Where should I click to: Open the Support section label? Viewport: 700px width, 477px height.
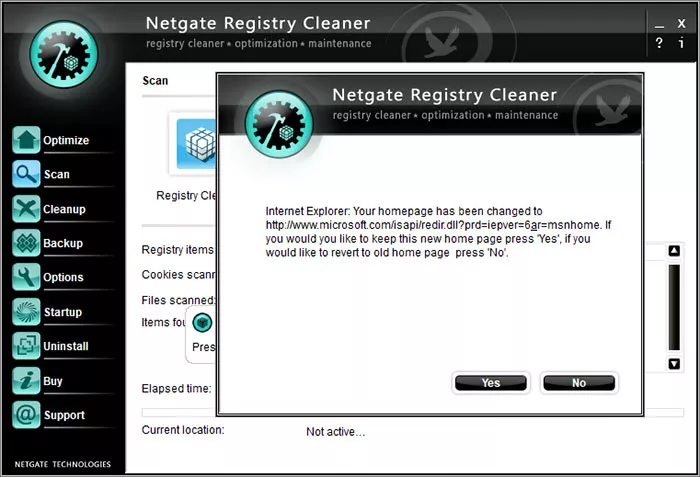64,415
